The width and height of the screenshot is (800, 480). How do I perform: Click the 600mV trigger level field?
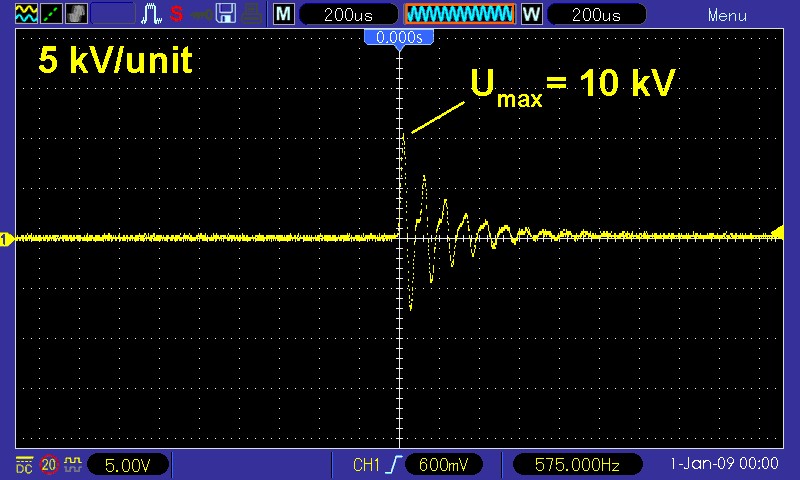443,465
